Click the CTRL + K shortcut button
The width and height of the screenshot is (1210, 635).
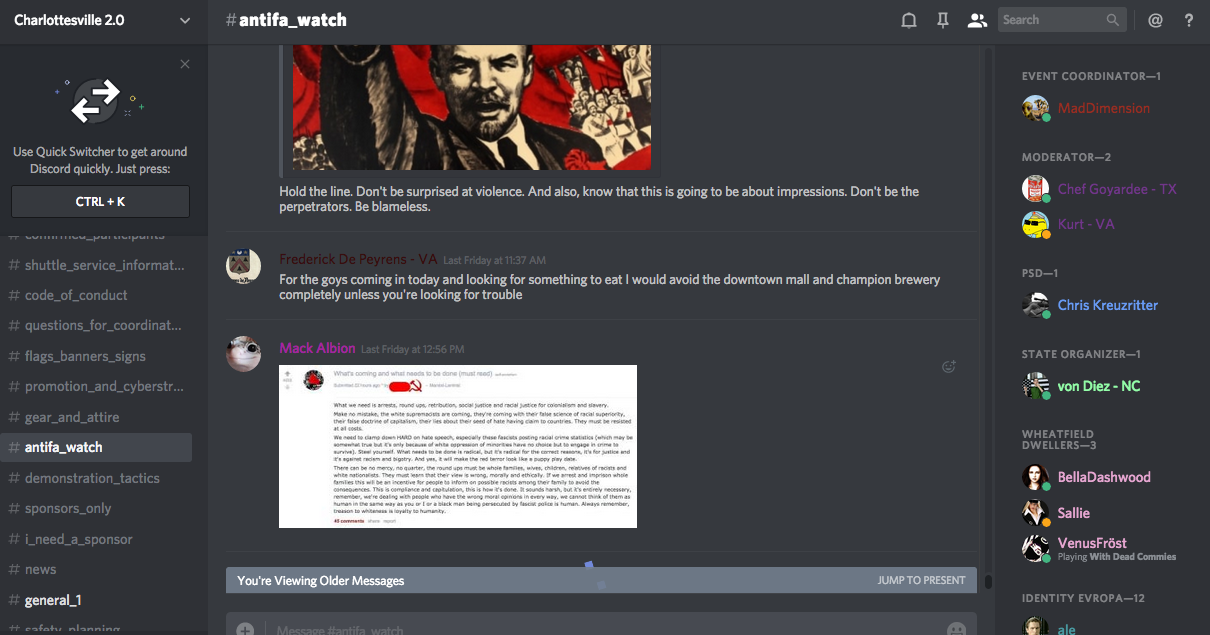(x=100, y=201)
